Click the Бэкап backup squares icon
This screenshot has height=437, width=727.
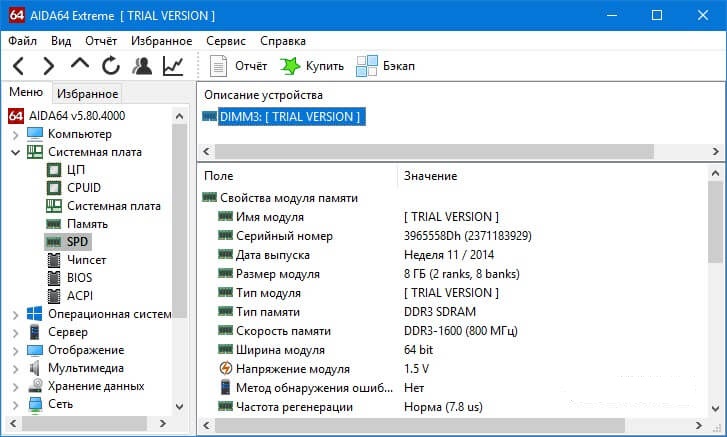coord(367,66)
